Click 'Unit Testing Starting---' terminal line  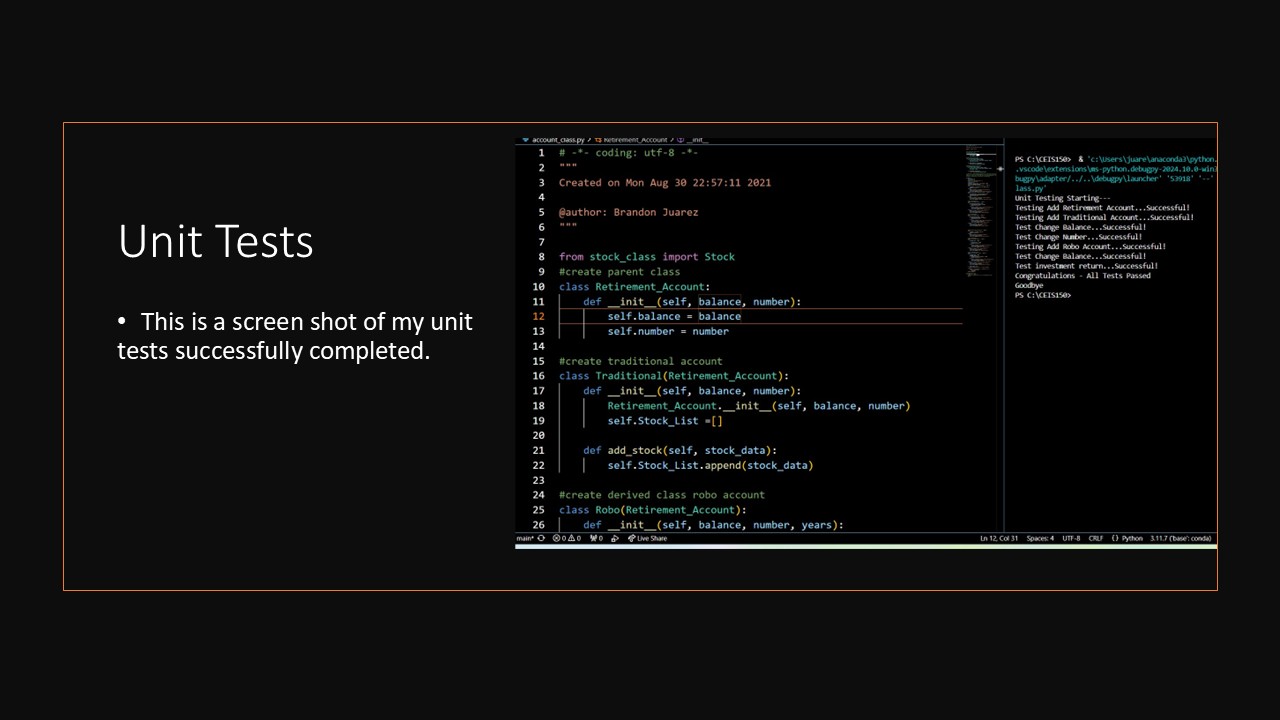[1062, 198]
